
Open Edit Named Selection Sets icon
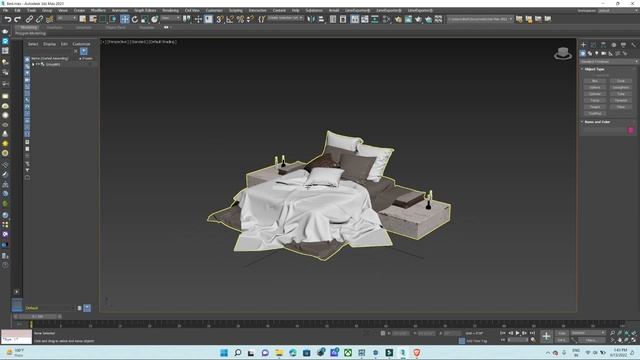pyautogui.click(x=262, y=19)
